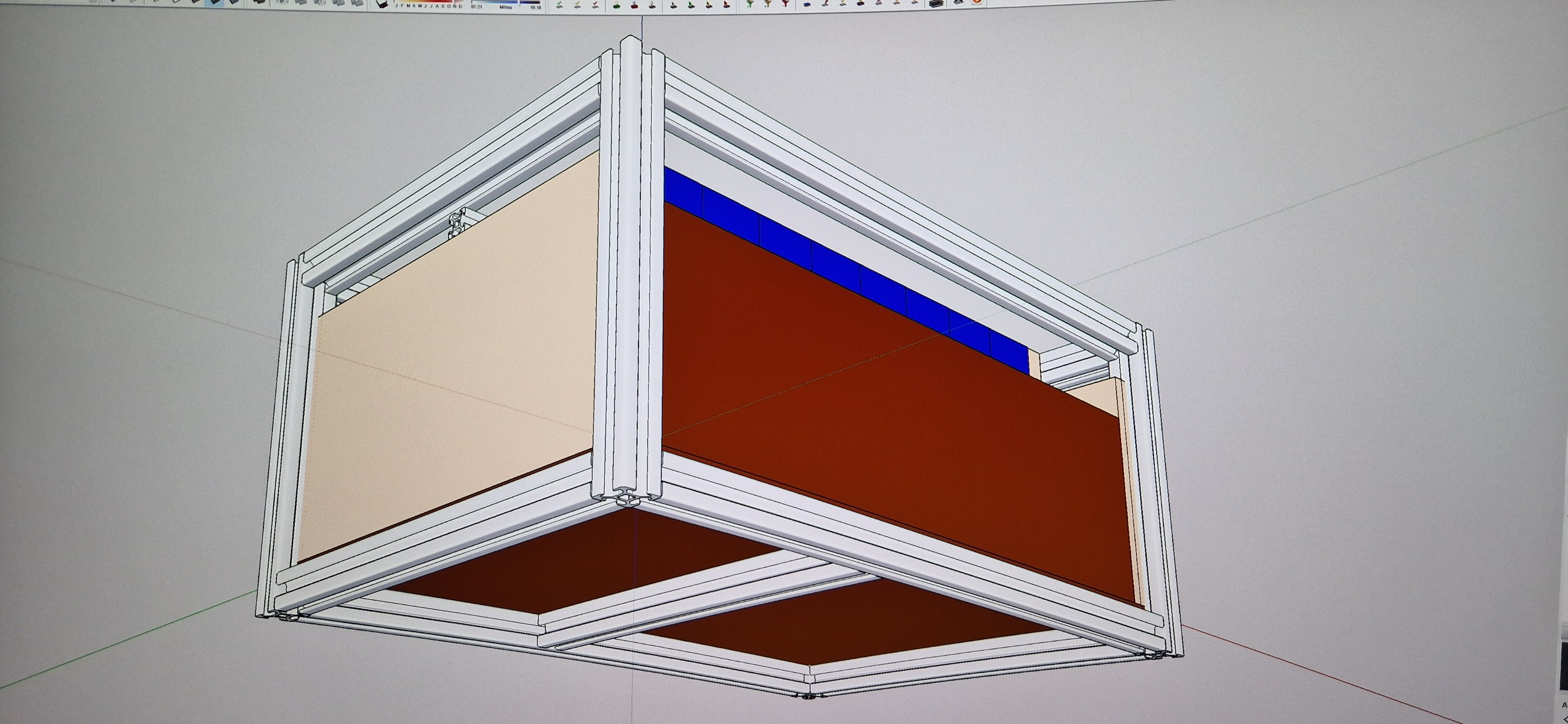Click the green checkmark toolbar icon
The height and width of the screenshot is (724, 1568).
tap(559, 5)
